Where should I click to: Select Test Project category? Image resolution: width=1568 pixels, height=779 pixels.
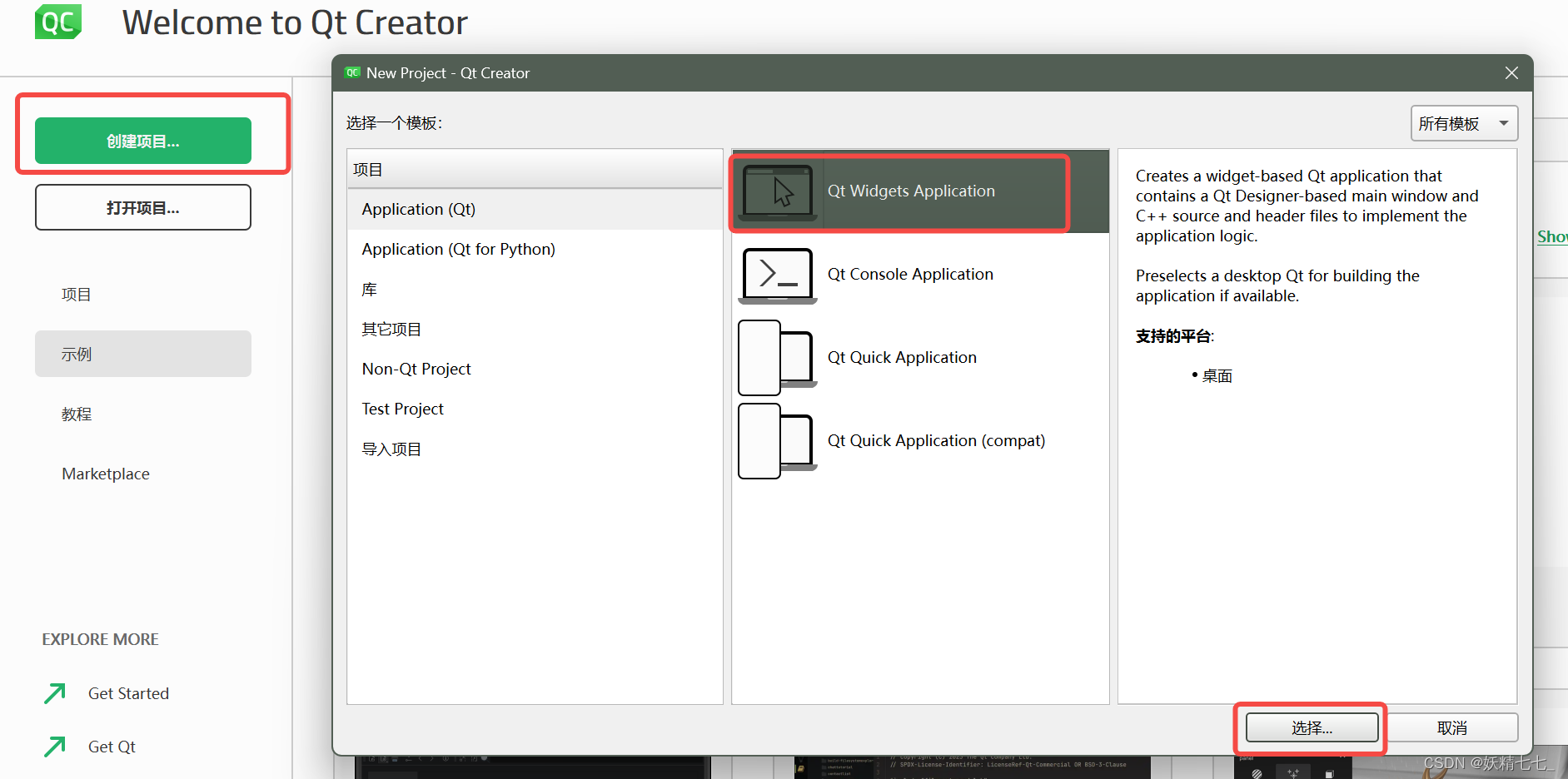click(535, 409)
